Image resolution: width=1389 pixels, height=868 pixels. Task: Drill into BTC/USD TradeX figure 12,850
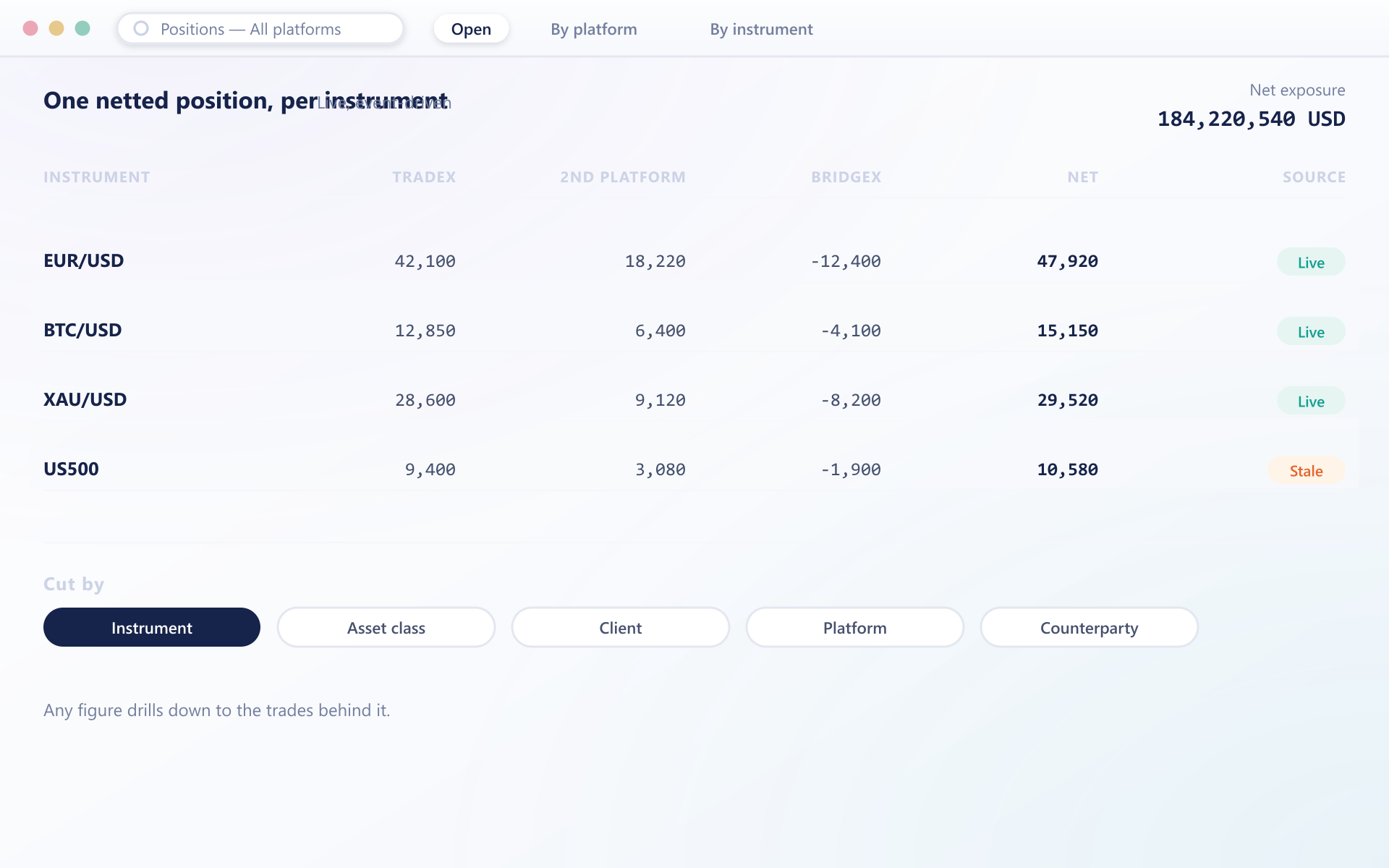425,331
